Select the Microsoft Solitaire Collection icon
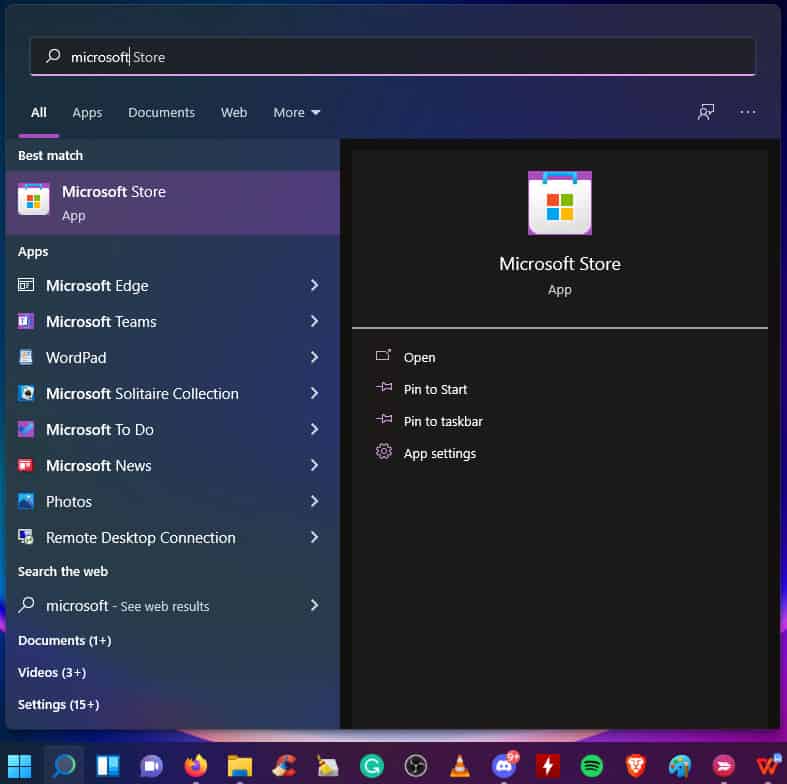The width and height of the screenshot is (787, 784). (x=26, y=394)
